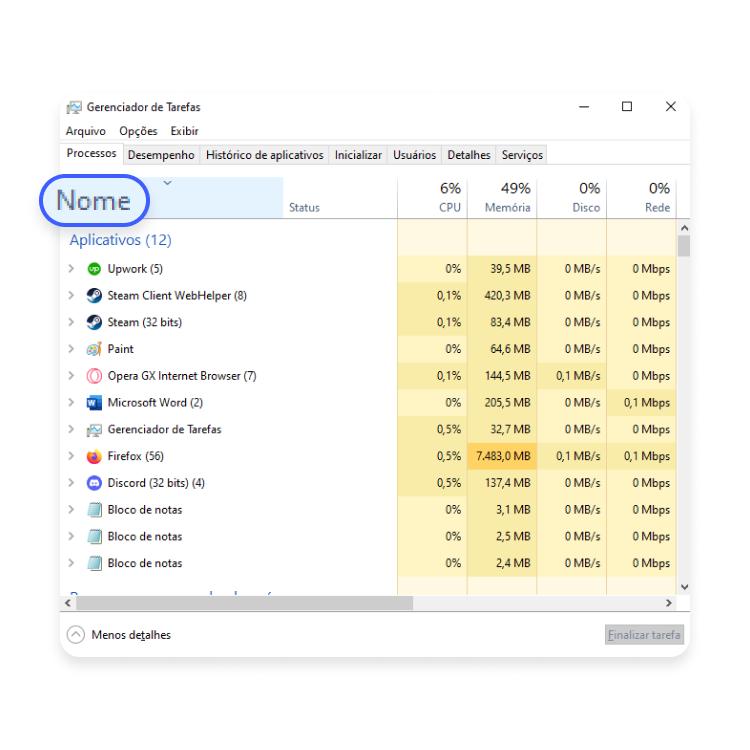This screenshot has width=750, height=750.
Task: Click the Menos detalhes link
Action: (x=131, y=635)
